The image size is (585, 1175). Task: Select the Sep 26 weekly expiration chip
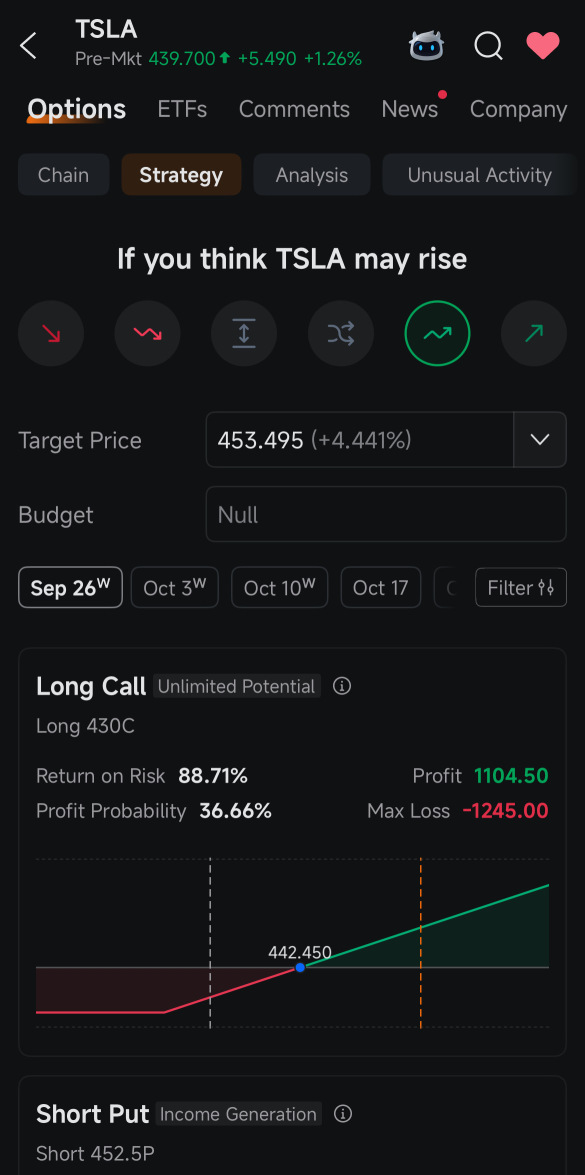click(x=69, y=587)
